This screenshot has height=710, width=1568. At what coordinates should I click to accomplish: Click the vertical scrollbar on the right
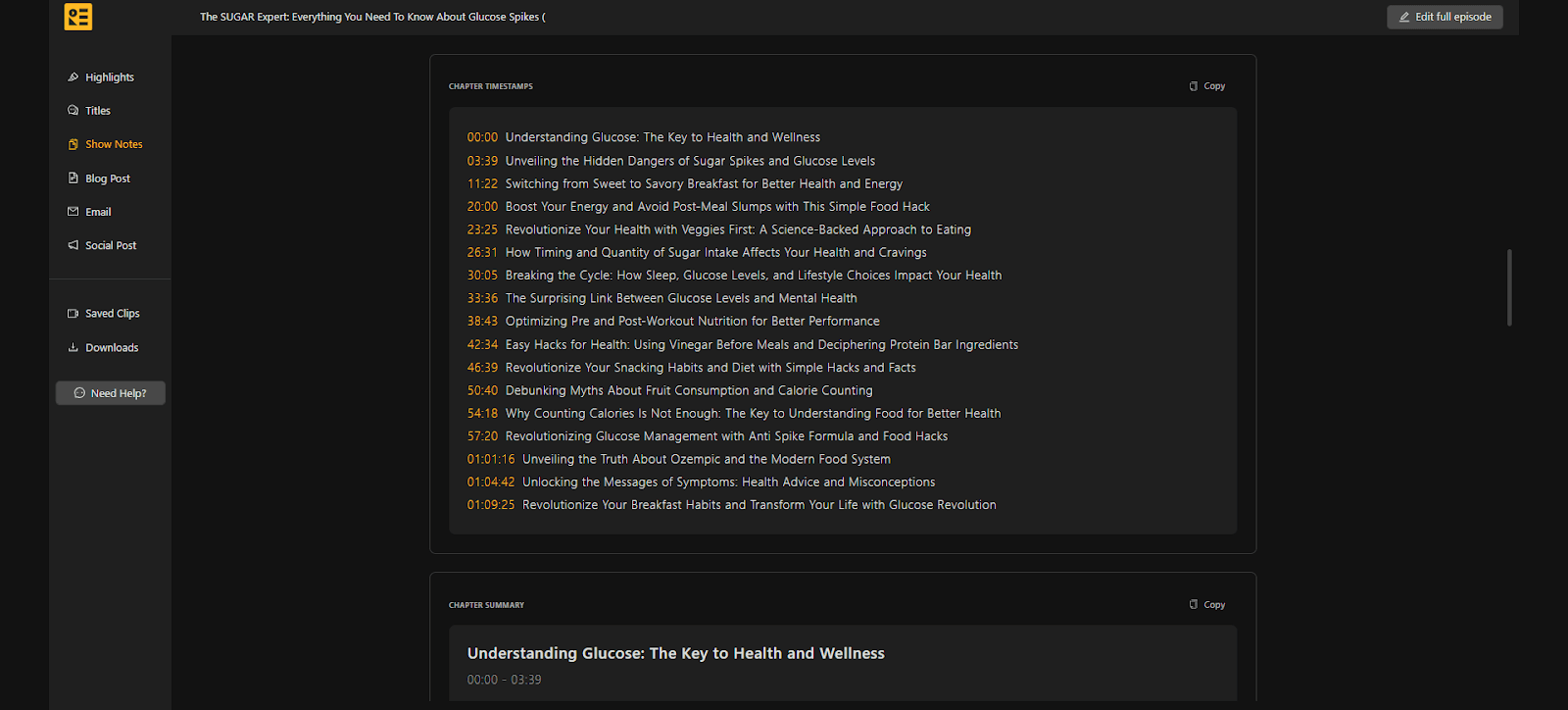[x=1510, y=287]
